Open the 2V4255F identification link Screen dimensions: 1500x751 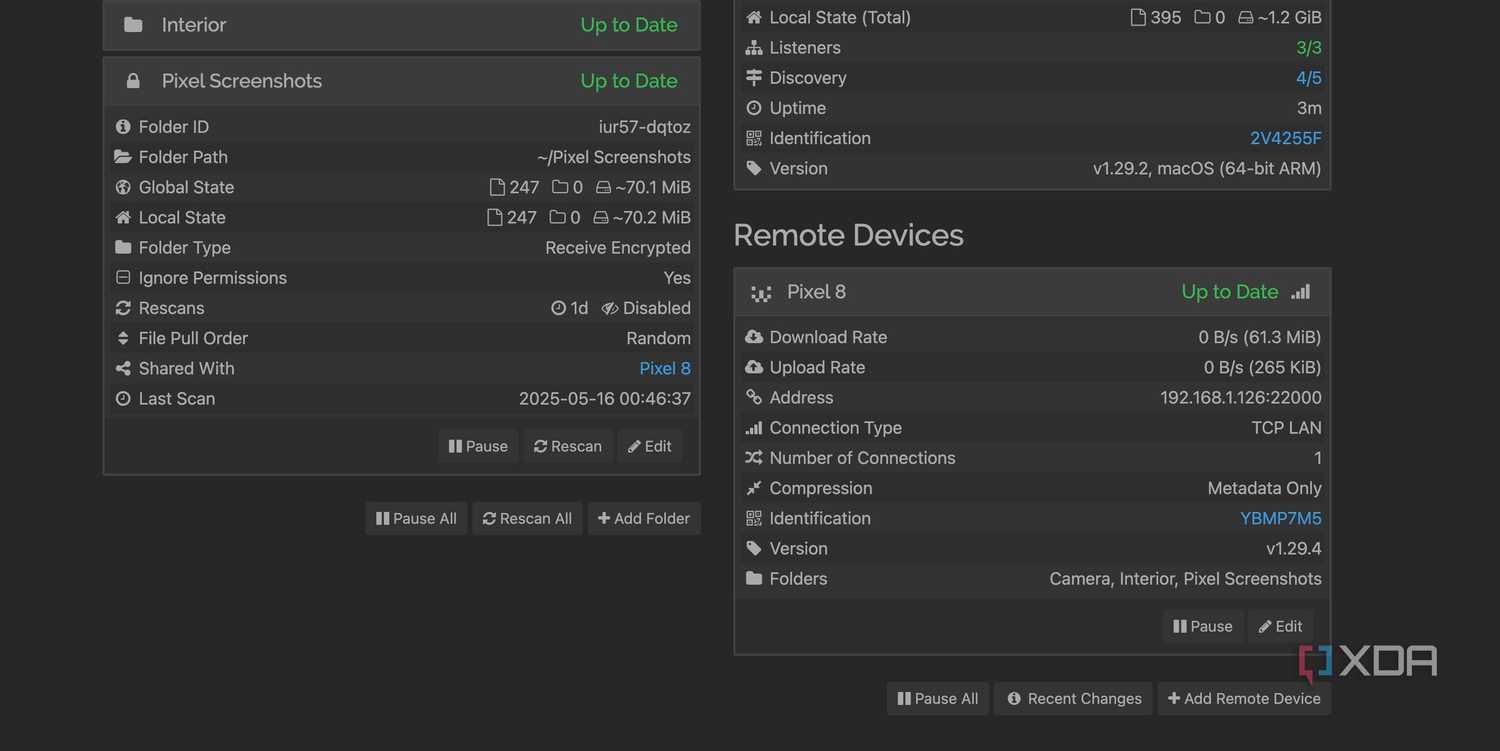(x=1286, y=138)
